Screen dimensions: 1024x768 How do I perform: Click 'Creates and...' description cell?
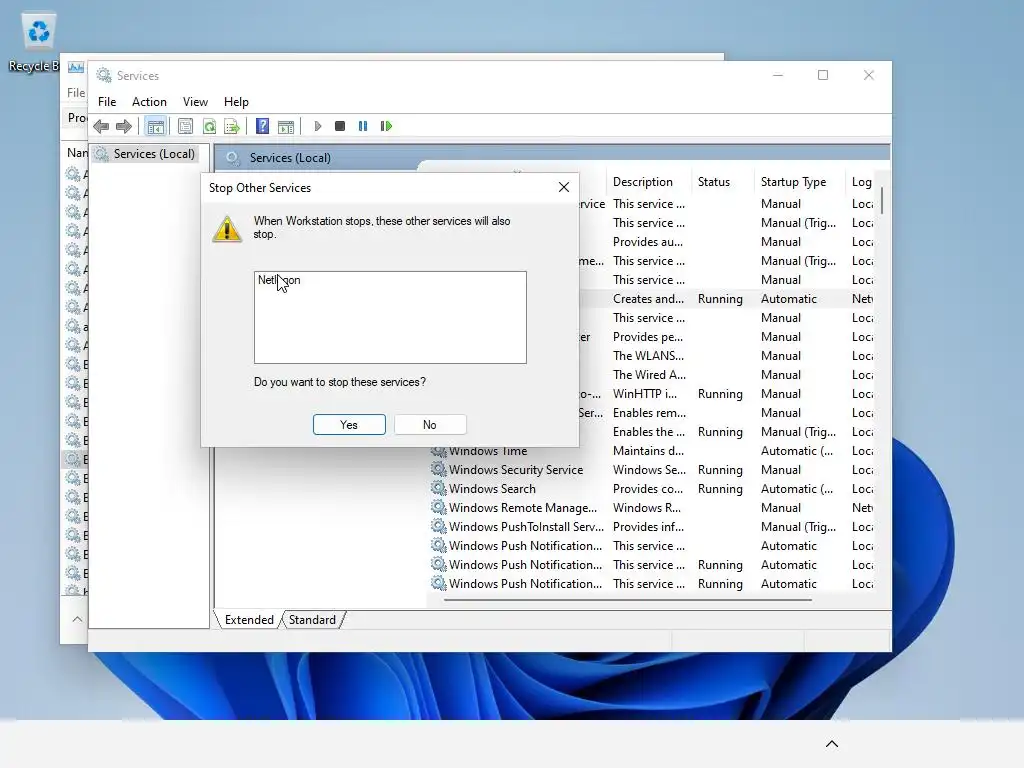point(648,298)
